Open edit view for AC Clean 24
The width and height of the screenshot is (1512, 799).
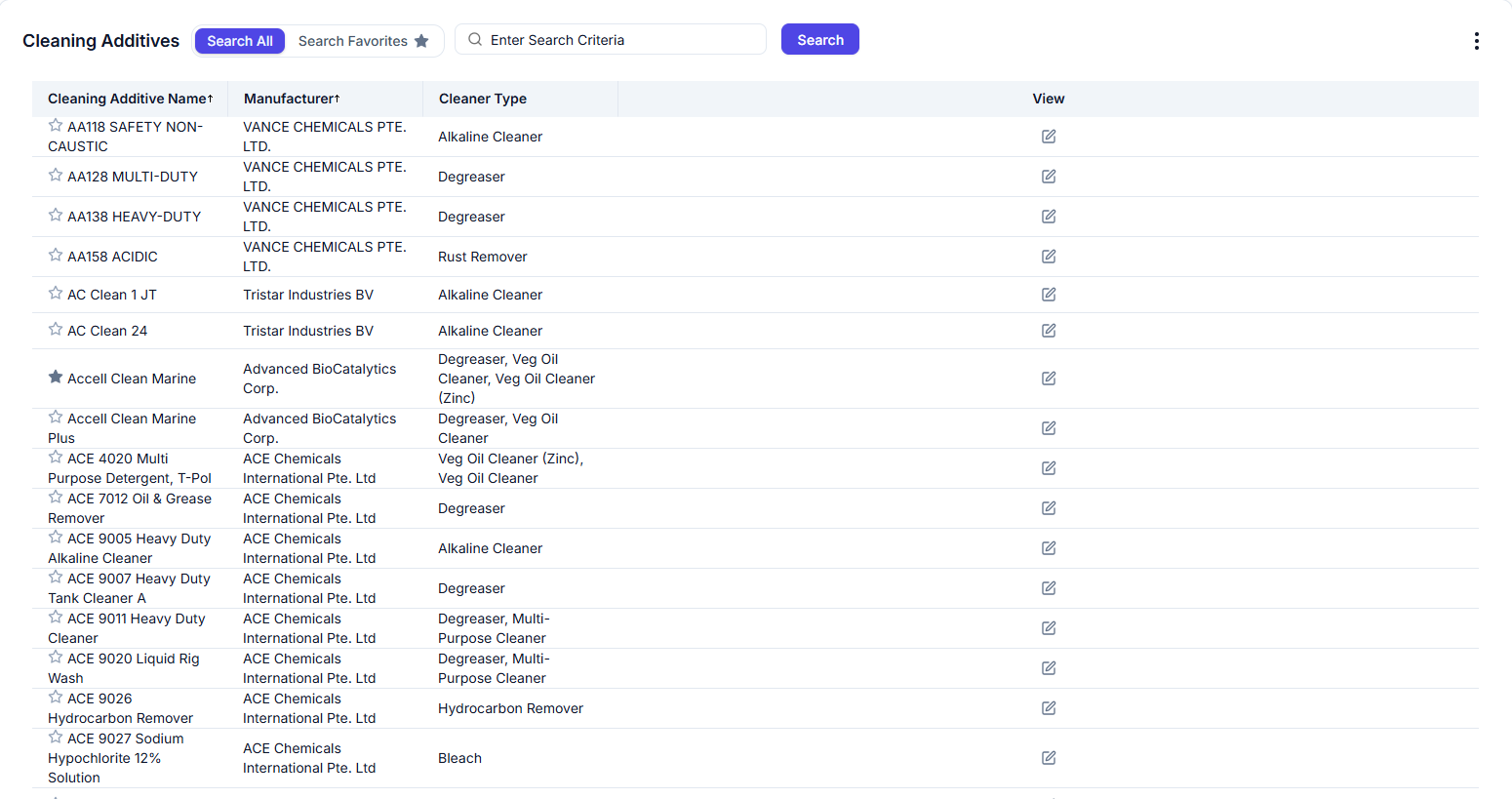(x=1049, y=331)
